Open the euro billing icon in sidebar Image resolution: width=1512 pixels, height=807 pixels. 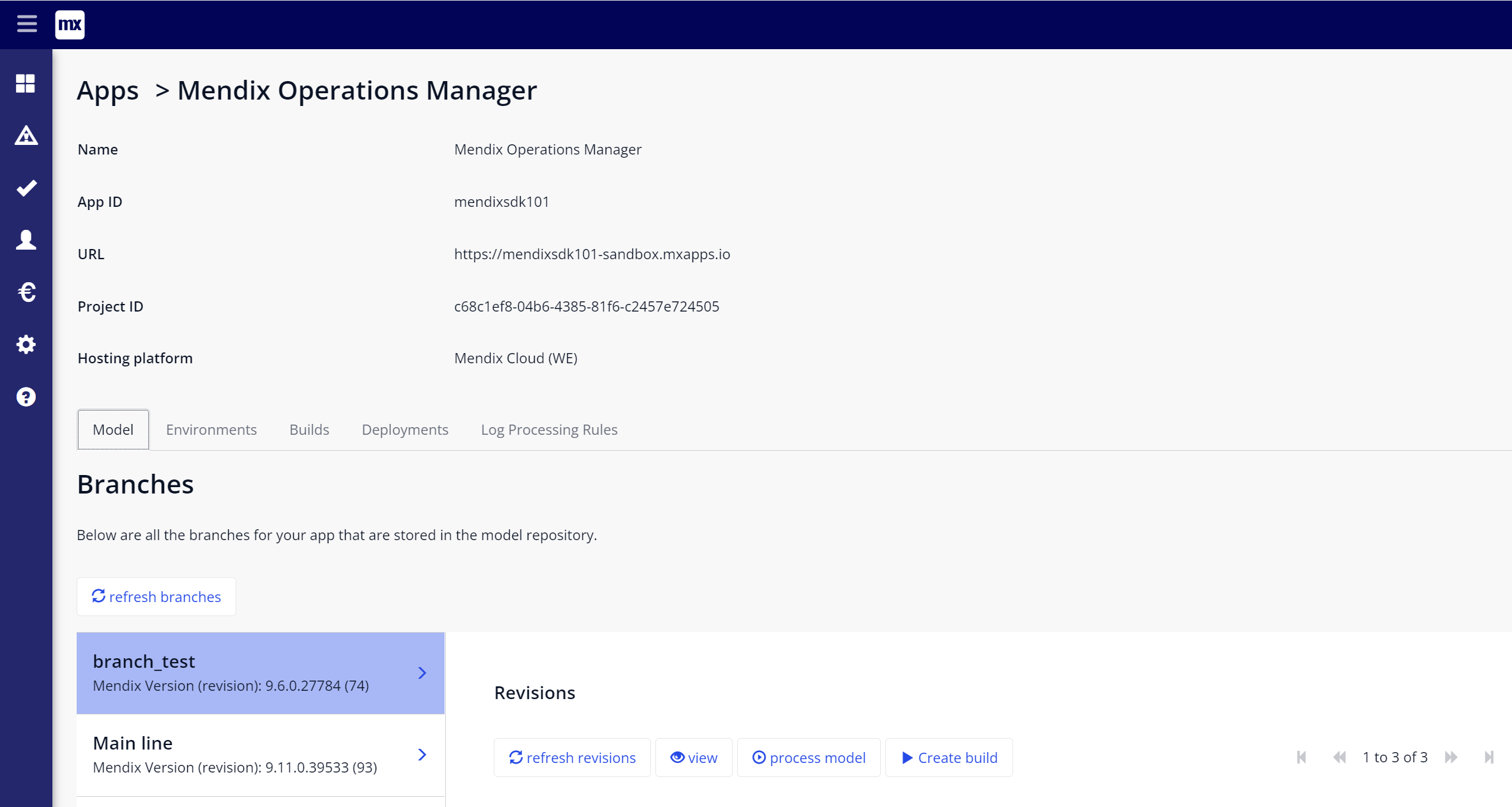26,292
